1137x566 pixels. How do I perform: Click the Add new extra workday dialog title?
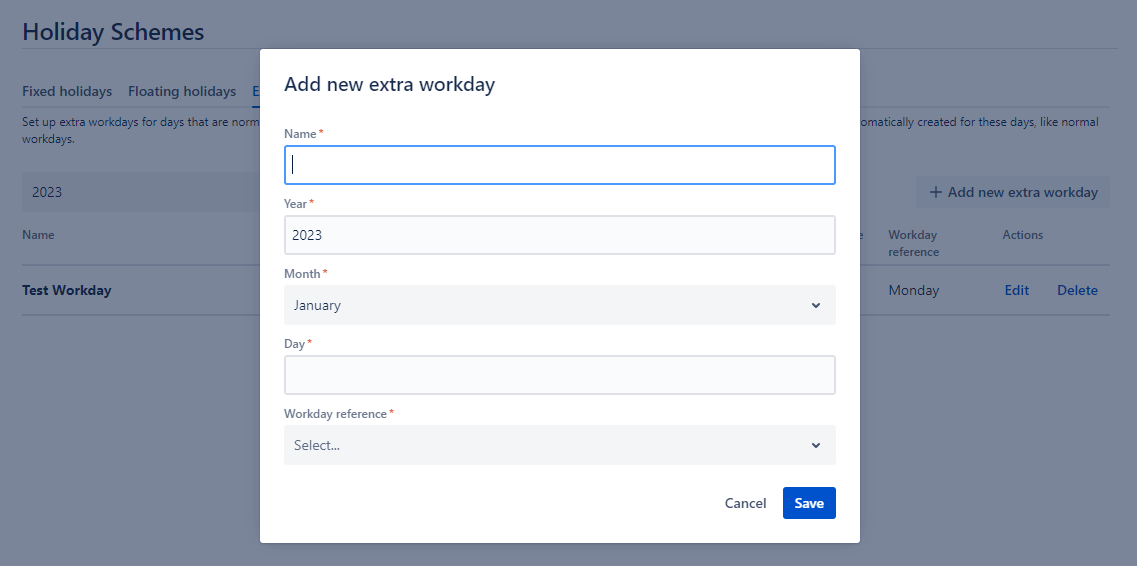pos(389,84)
